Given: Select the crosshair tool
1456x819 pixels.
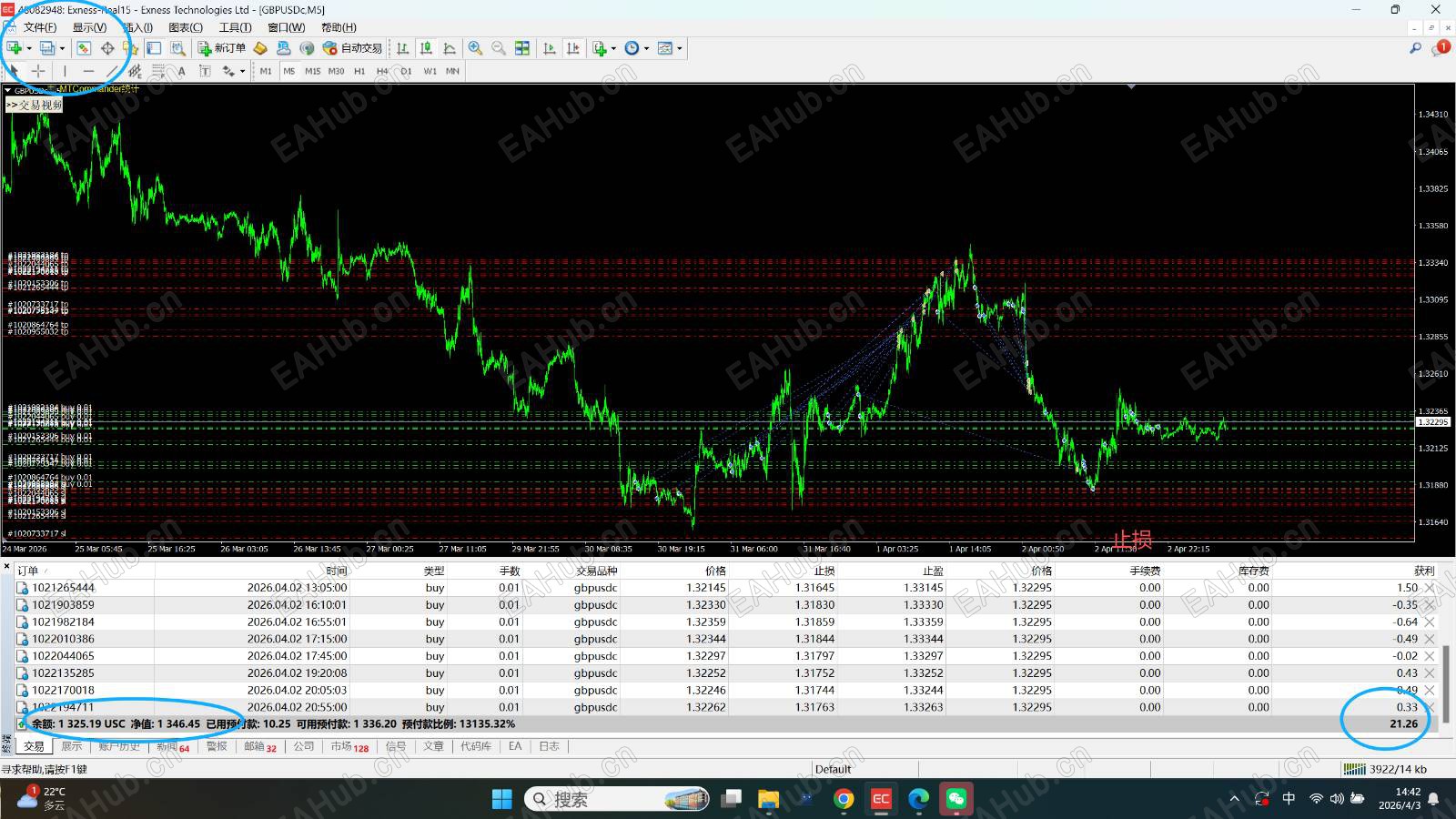Looking at the screenshot, I should pos(38,71).
